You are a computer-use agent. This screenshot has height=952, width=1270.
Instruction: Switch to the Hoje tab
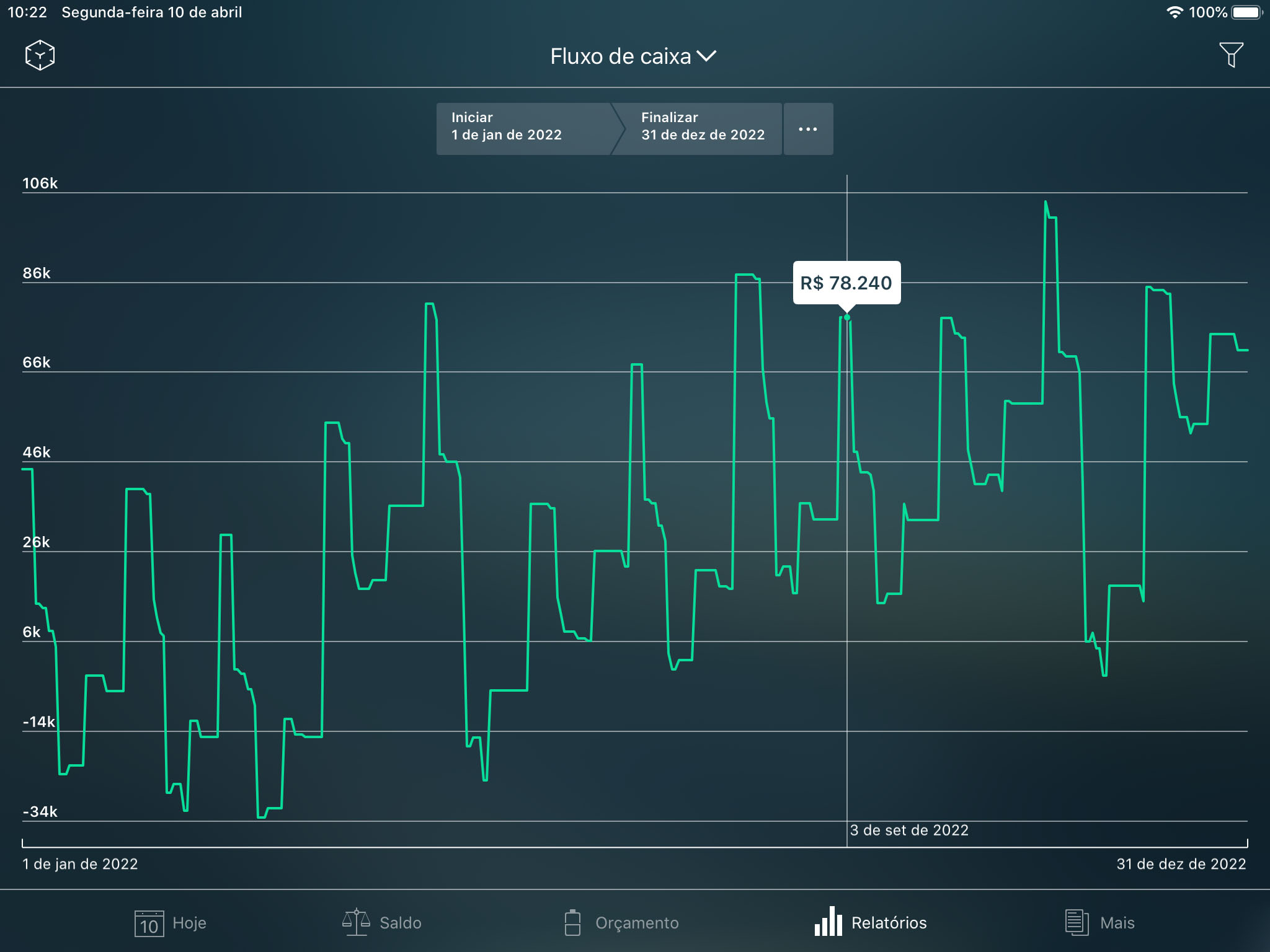[x=171, y=923]
